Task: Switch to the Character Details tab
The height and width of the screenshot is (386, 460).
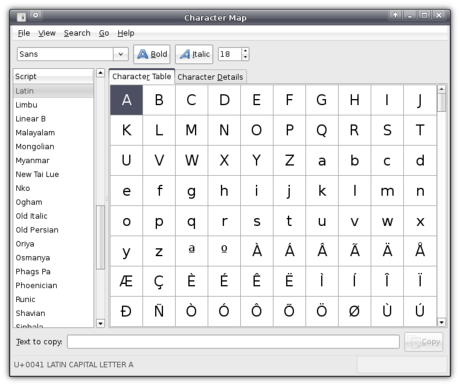Action: coord(210,77)
